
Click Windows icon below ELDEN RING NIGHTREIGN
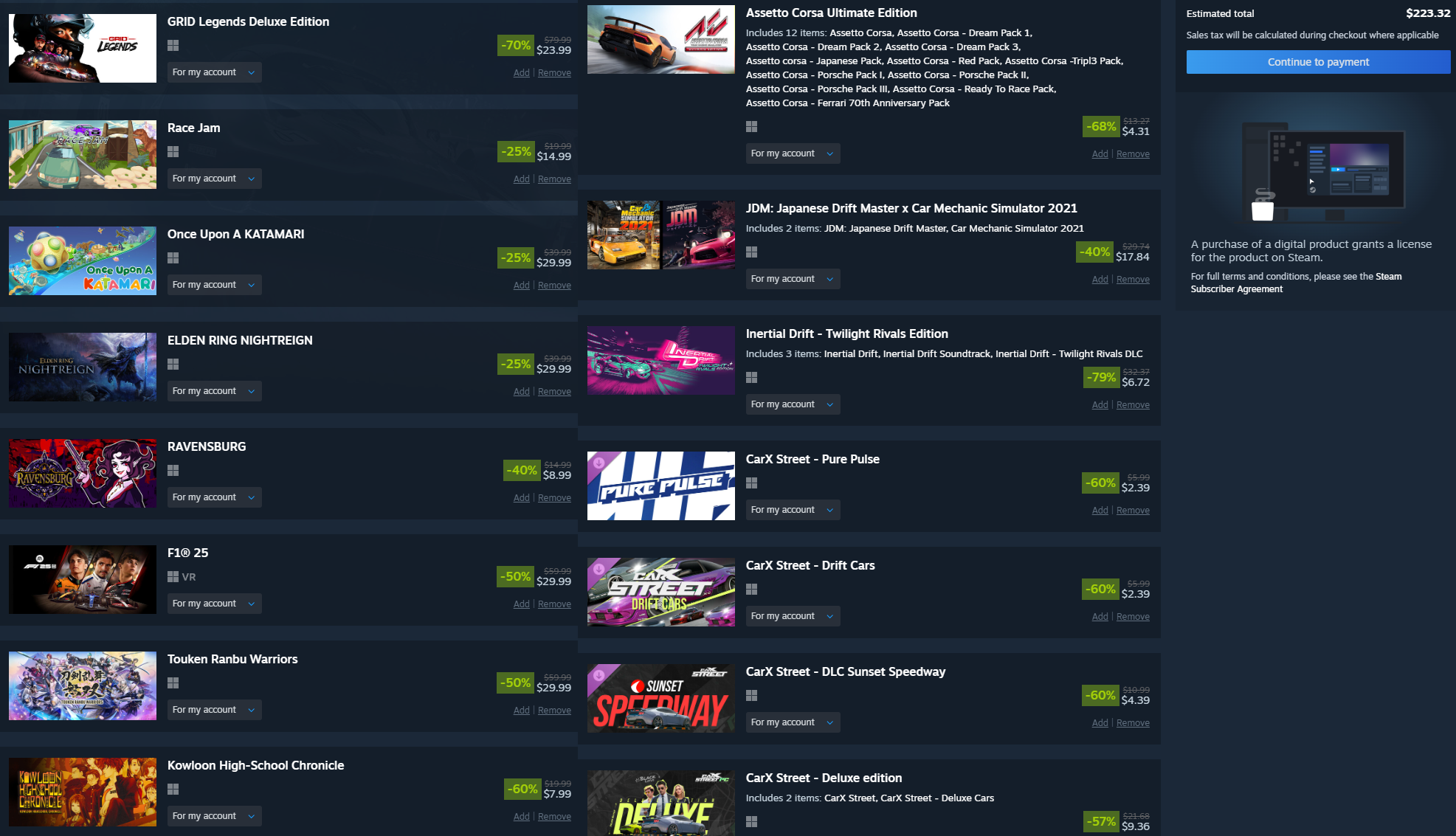pos(173,365)
